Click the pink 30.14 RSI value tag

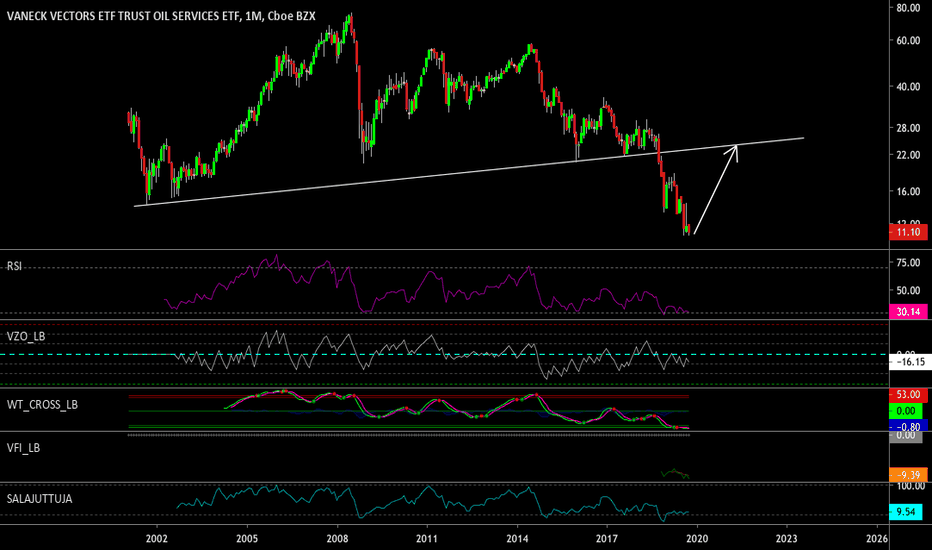pos(908,312)
